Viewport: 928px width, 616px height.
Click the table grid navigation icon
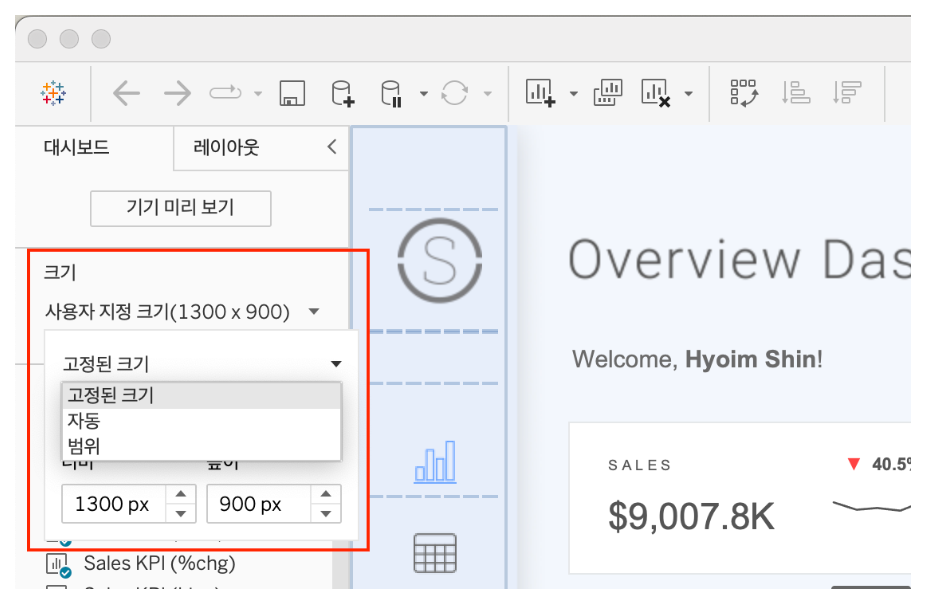(435, 553)
